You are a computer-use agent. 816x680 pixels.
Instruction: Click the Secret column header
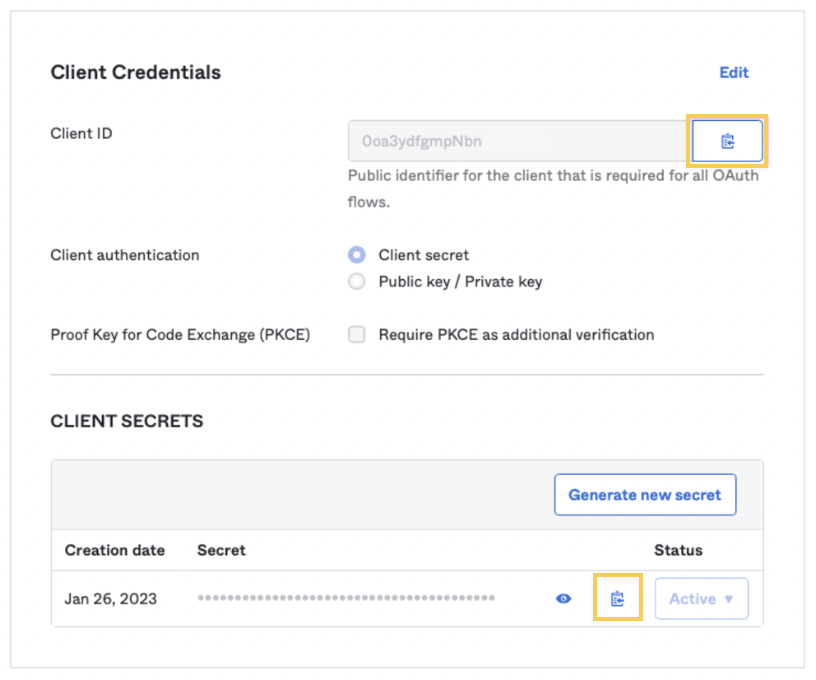[221, 550]
